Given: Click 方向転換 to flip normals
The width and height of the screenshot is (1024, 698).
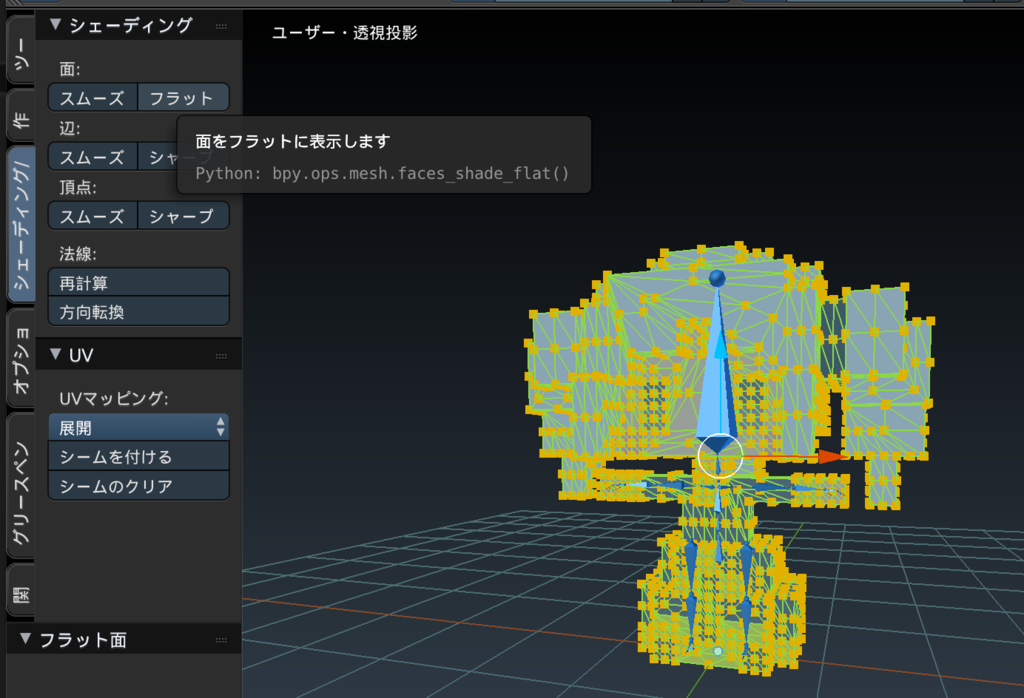Looking at the screenshot, I should coord(138,311).
